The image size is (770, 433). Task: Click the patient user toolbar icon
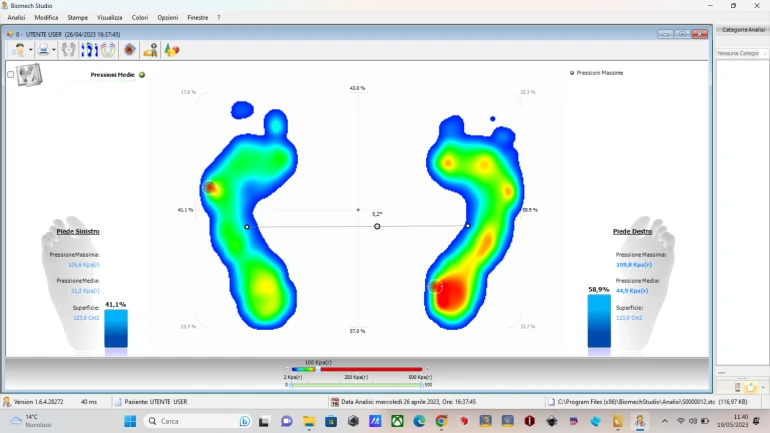19,49
